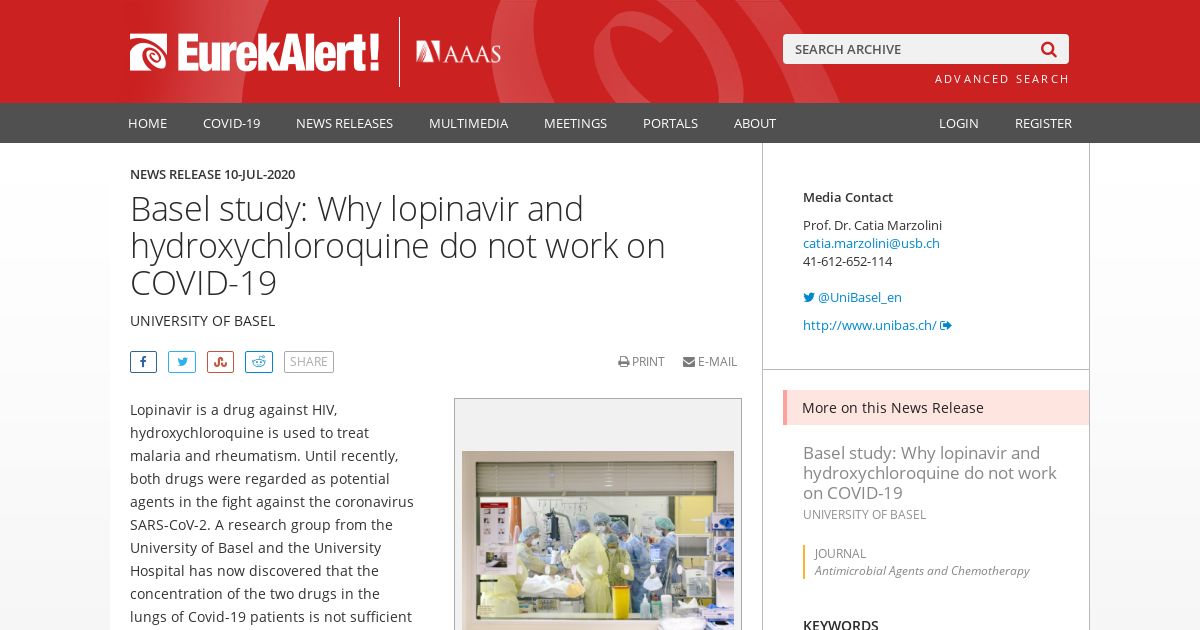
Task: Open MEETINGS menu
Action: point(575,123)
